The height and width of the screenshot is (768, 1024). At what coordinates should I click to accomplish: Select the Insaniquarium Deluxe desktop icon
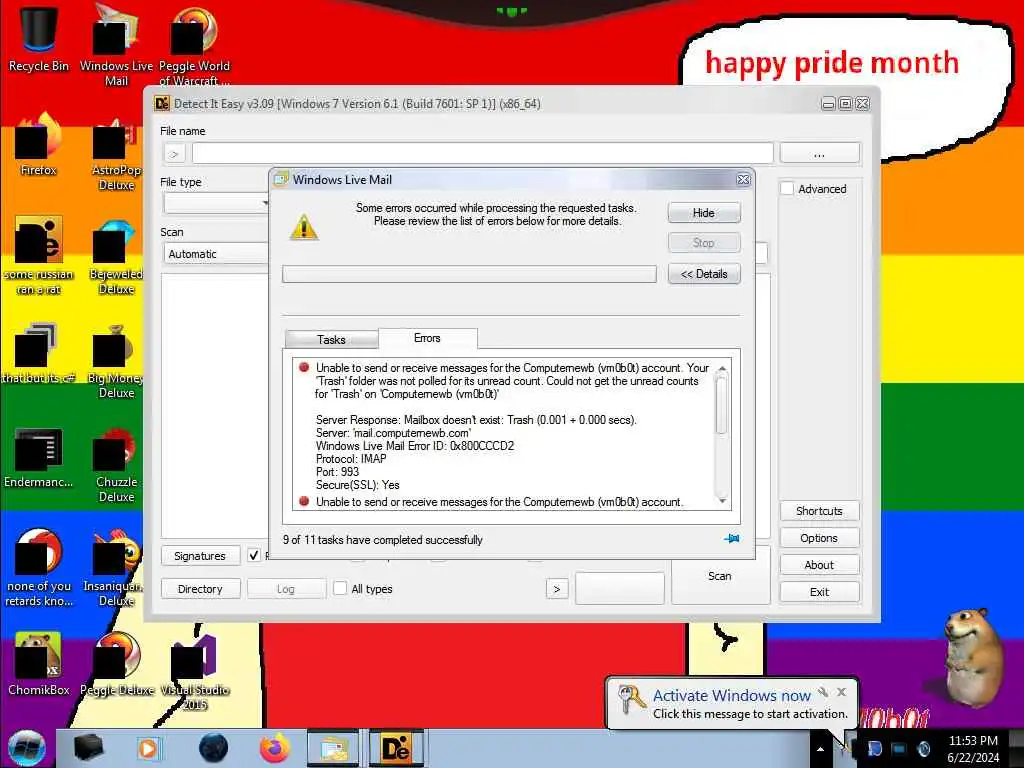116,567
